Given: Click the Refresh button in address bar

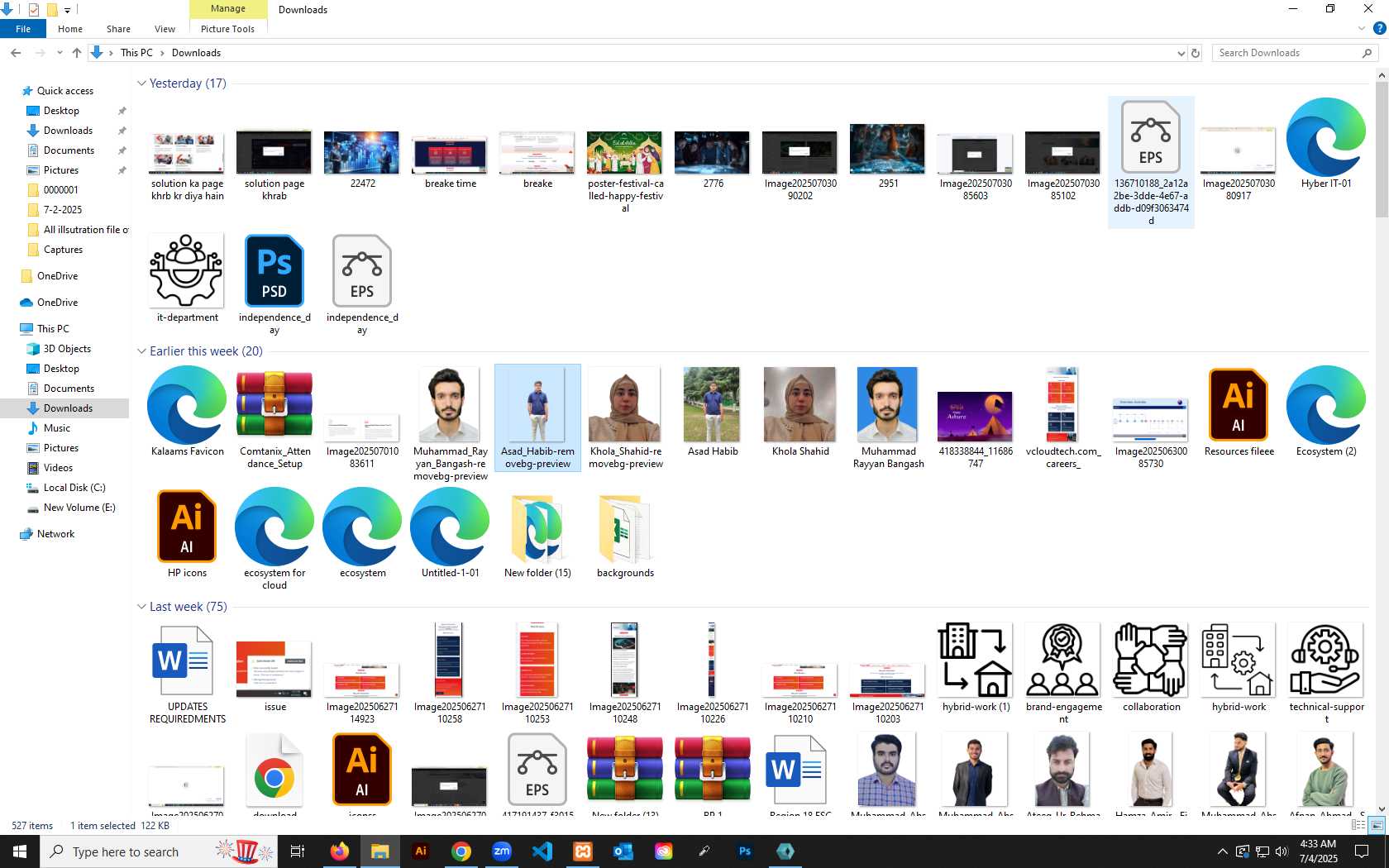Looking at the screenshot, I should [x=1196, y=53].
